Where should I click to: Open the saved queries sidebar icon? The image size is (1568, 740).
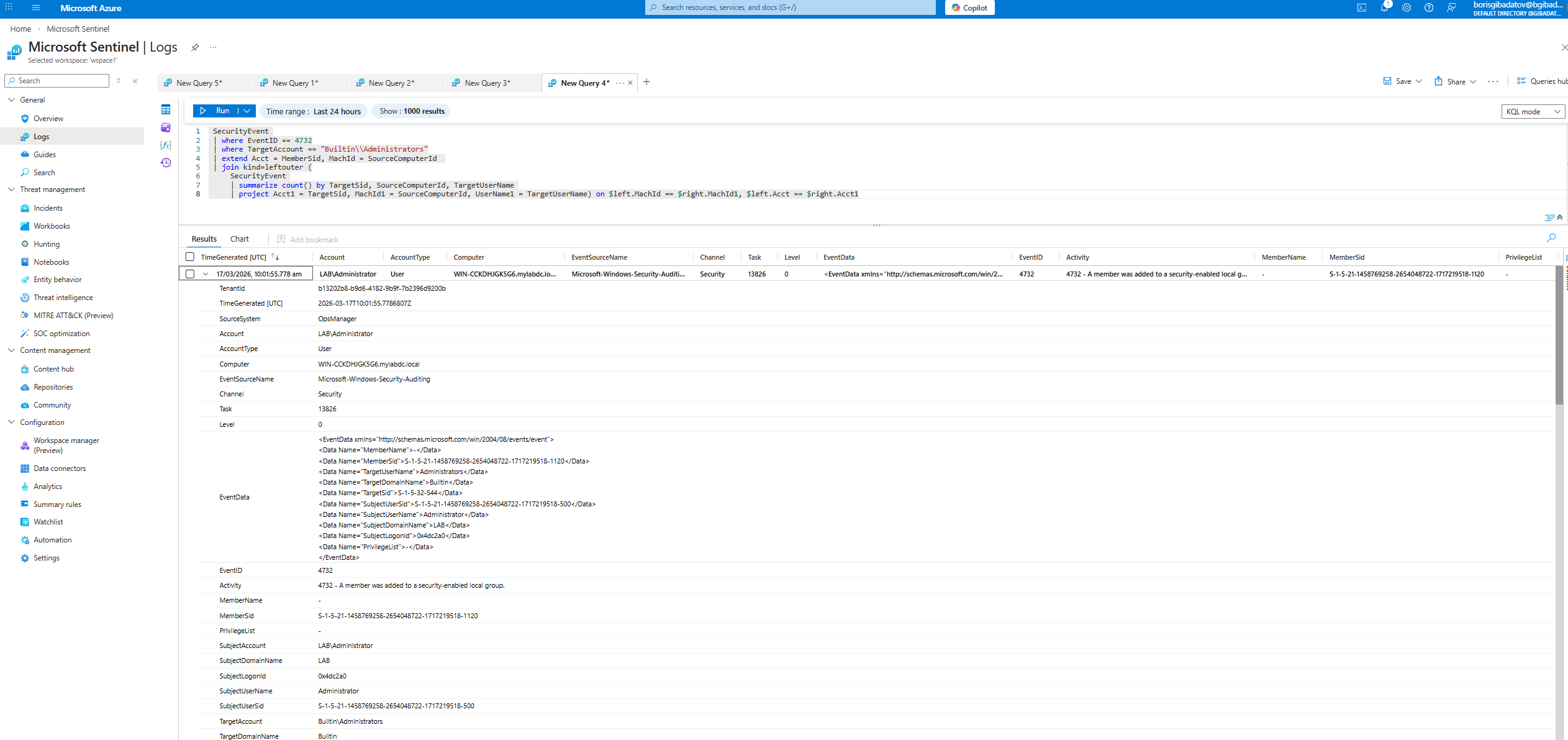pos(166,127)
